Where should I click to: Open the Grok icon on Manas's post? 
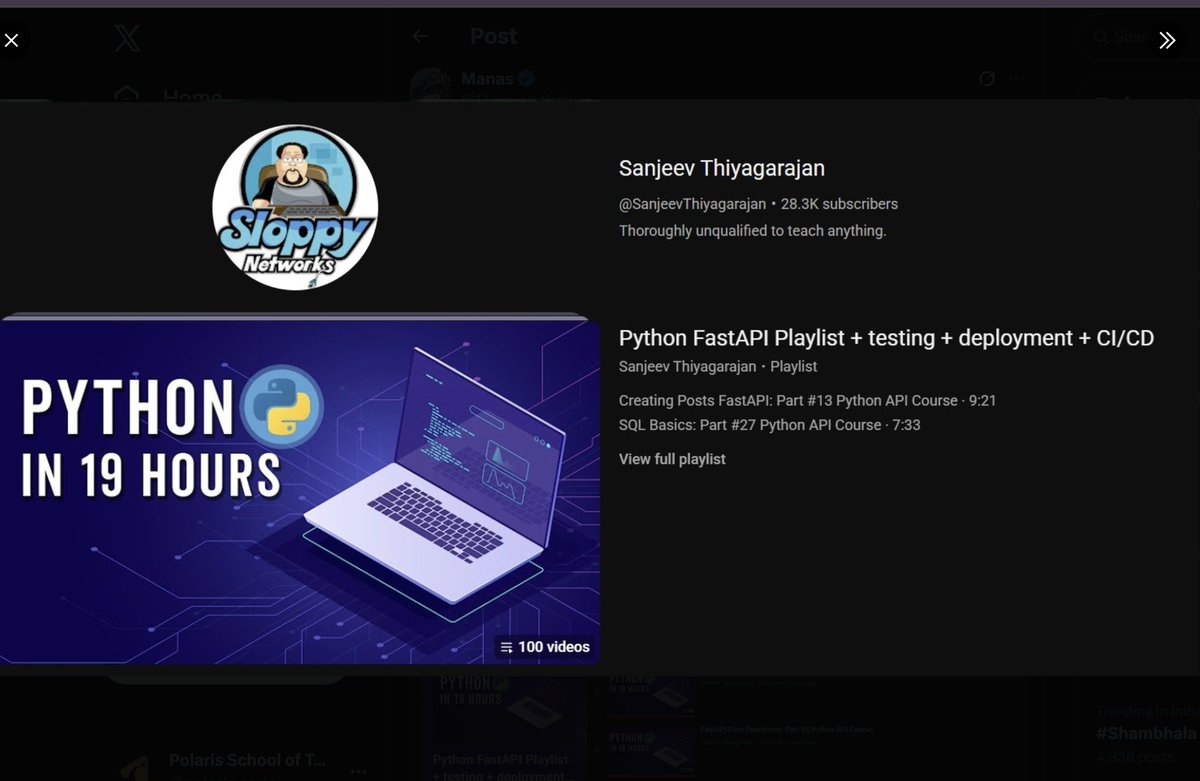click(987, 78)
